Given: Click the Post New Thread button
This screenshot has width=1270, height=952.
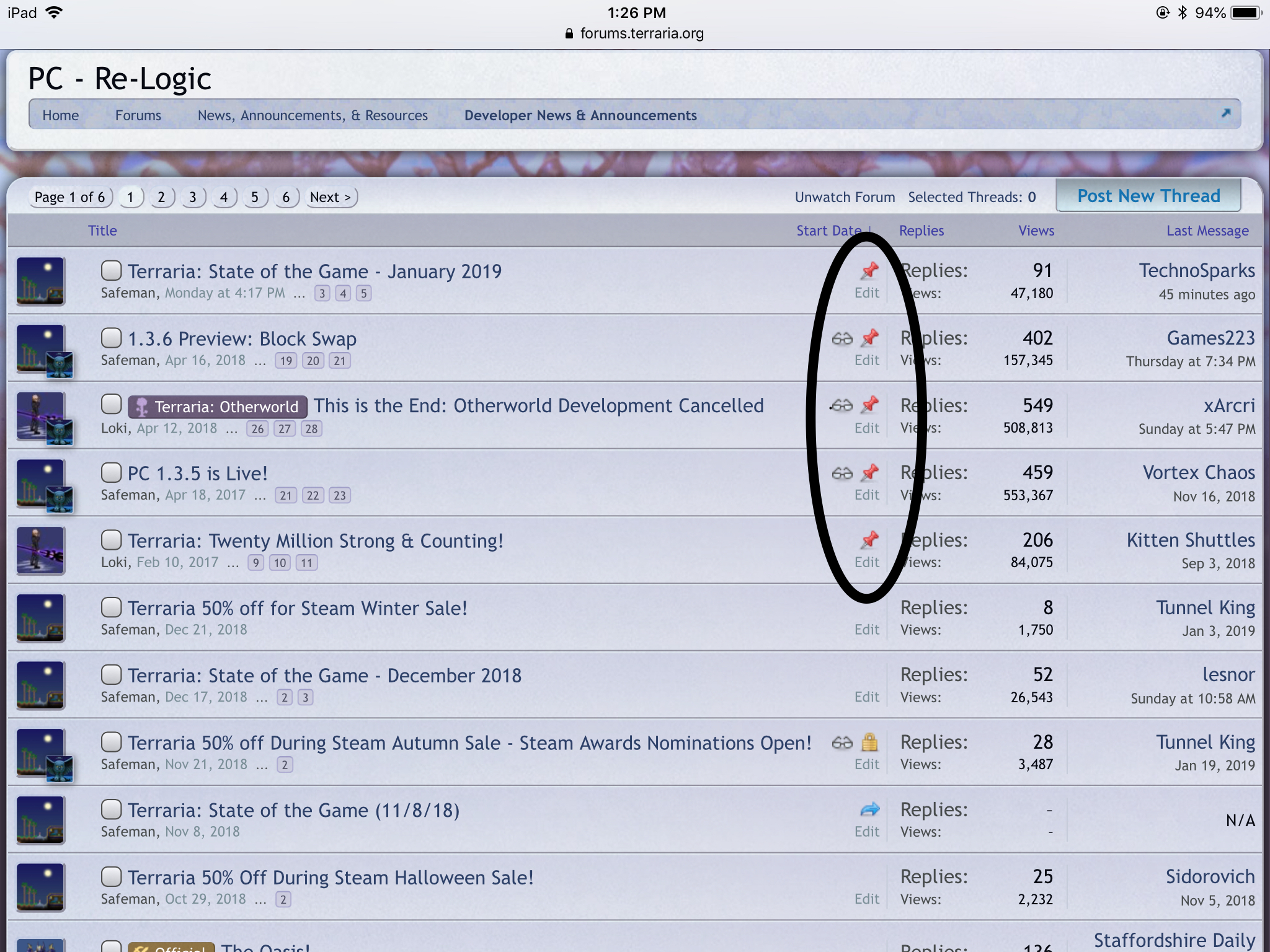Looking at the screenshot, I should point(1148,196).
